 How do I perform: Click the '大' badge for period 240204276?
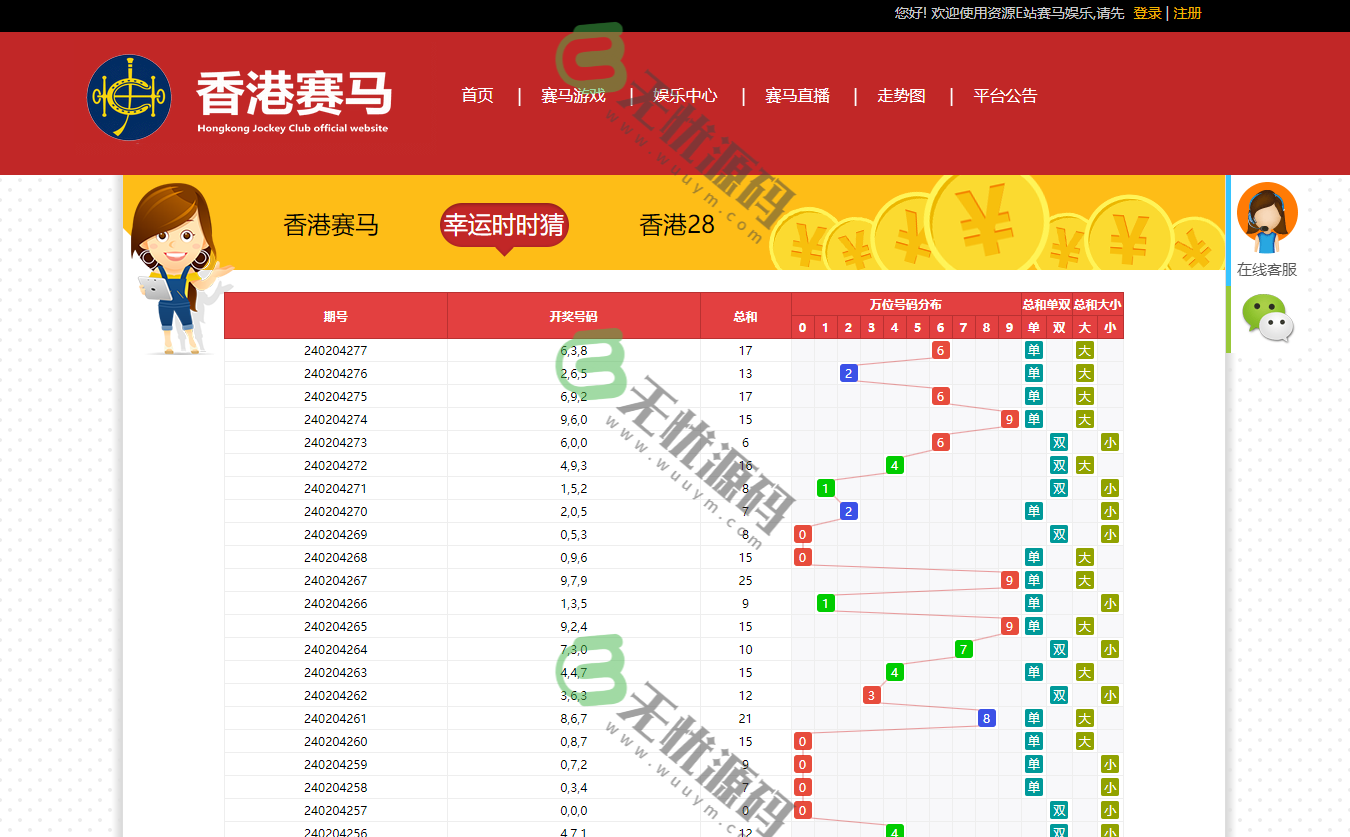point(1084,373)
